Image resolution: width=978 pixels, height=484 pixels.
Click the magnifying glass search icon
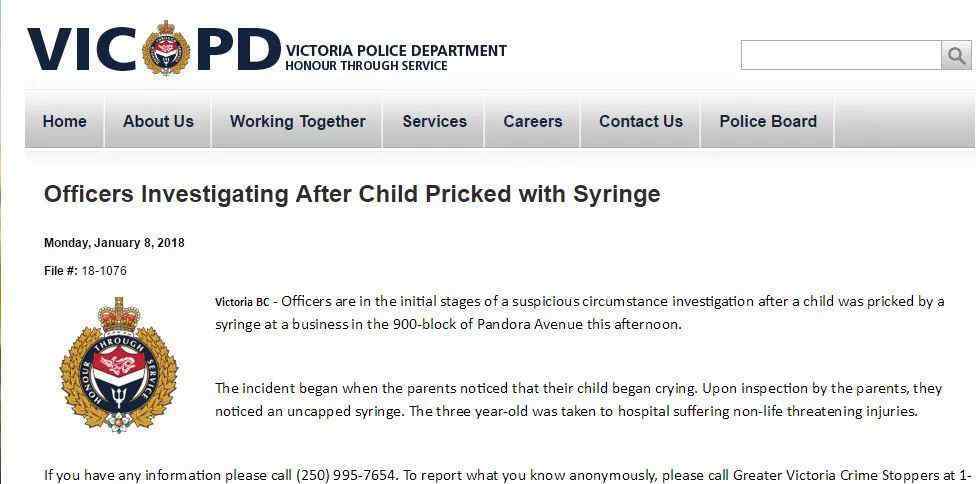[956, 56]
